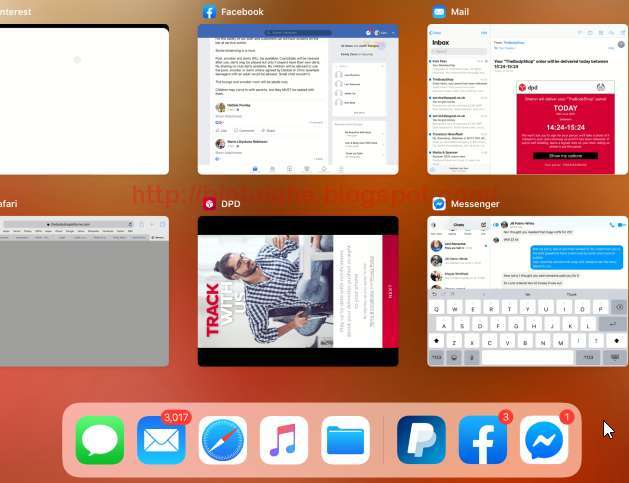629x483 pixels.
Task: Tap left shift key on Messenger keyboard
Action: 436,341
